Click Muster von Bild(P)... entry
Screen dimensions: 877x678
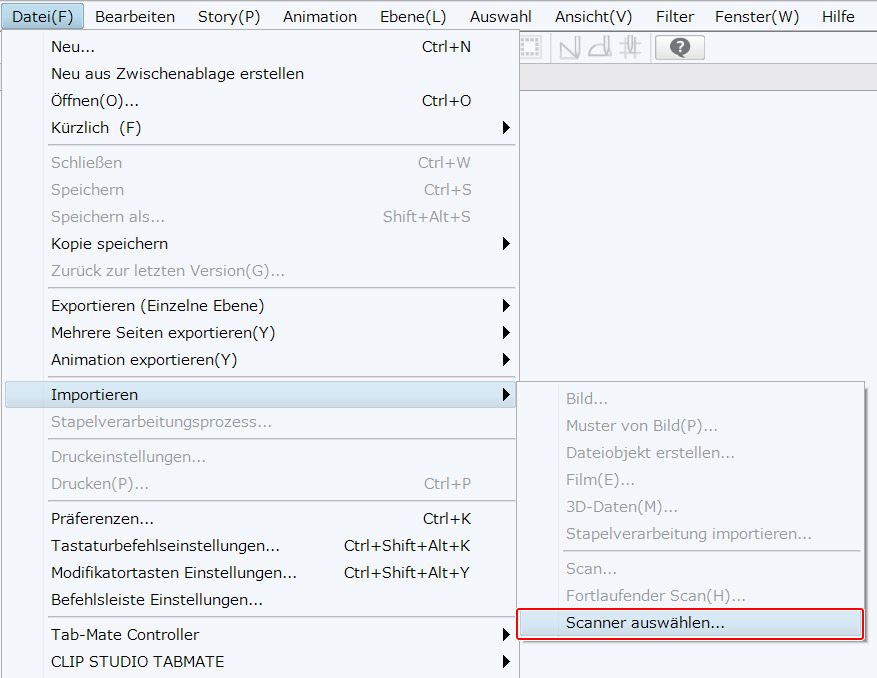(x=691, y=426)
